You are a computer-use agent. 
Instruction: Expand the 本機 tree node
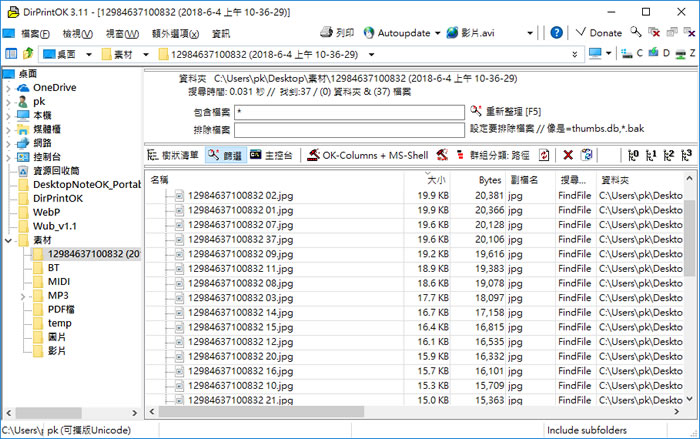(8, 116)
